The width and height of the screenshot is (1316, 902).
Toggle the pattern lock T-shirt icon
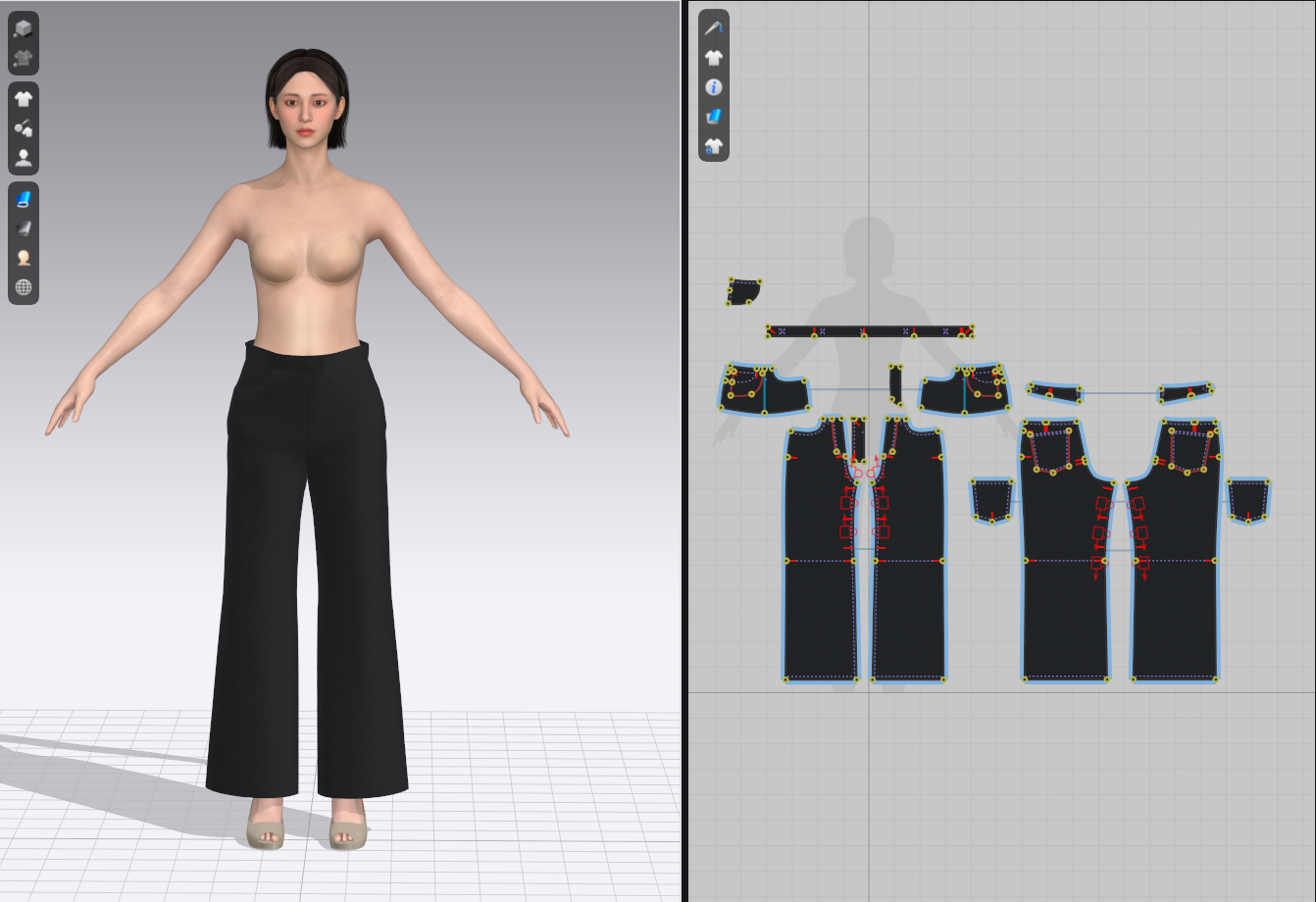tap(713, 146)
